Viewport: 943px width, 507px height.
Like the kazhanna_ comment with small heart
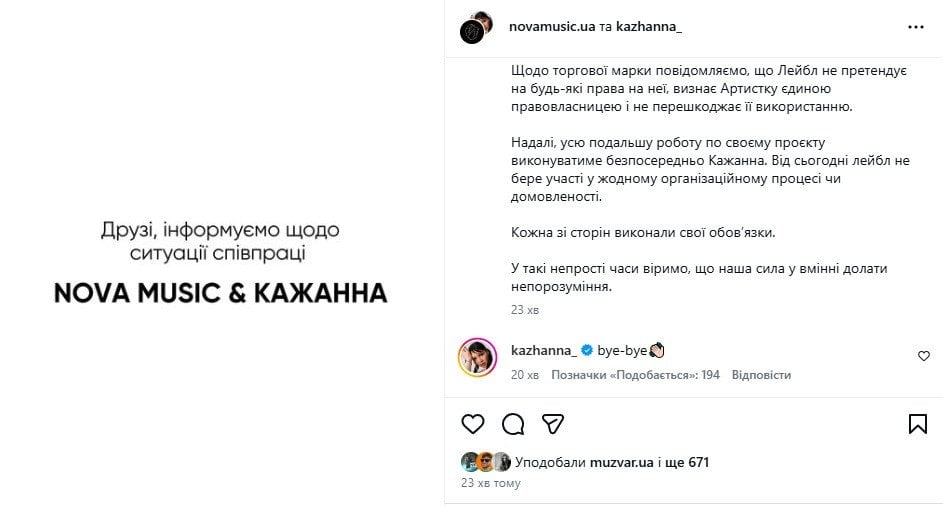coord(924,356)
